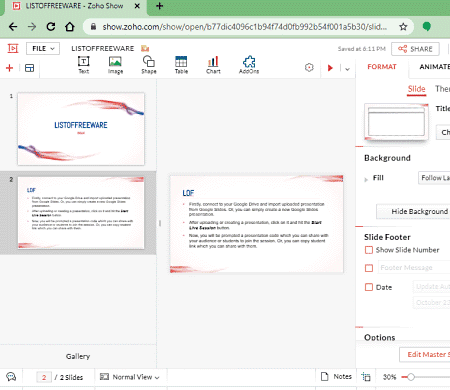The width and height of the screenshot is (450, 390).
Task: Switch to the ANIMATE tab
Action: click(434, 67)
